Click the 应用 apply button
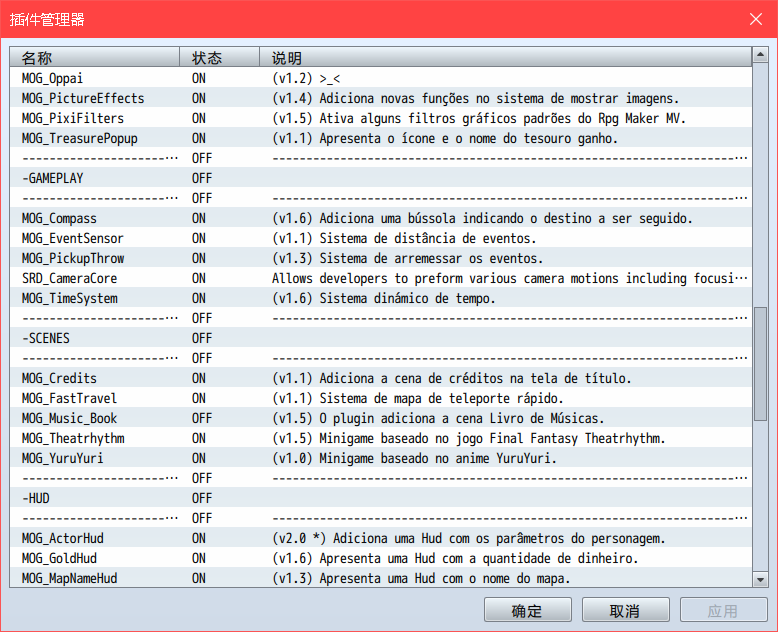This screenshot has height=632, width=778. [x=723, y=610]
